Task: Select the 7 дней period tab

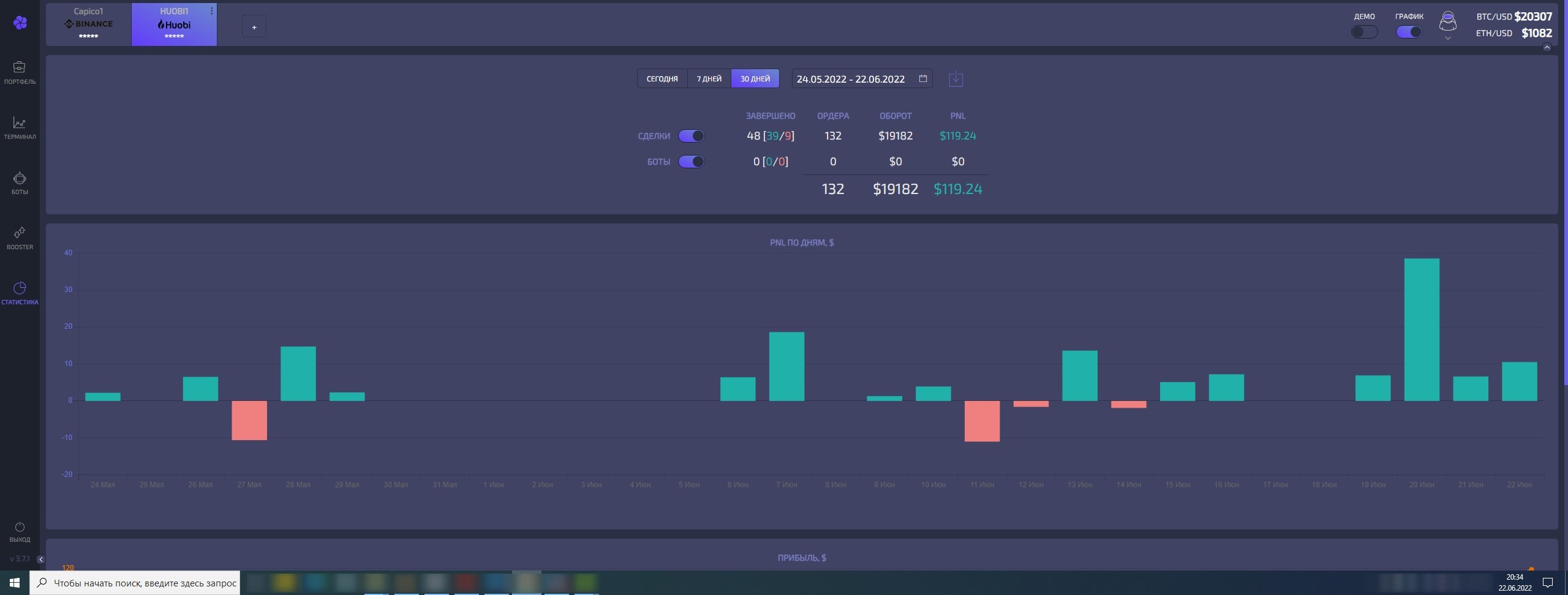Action: click(709, 78)
